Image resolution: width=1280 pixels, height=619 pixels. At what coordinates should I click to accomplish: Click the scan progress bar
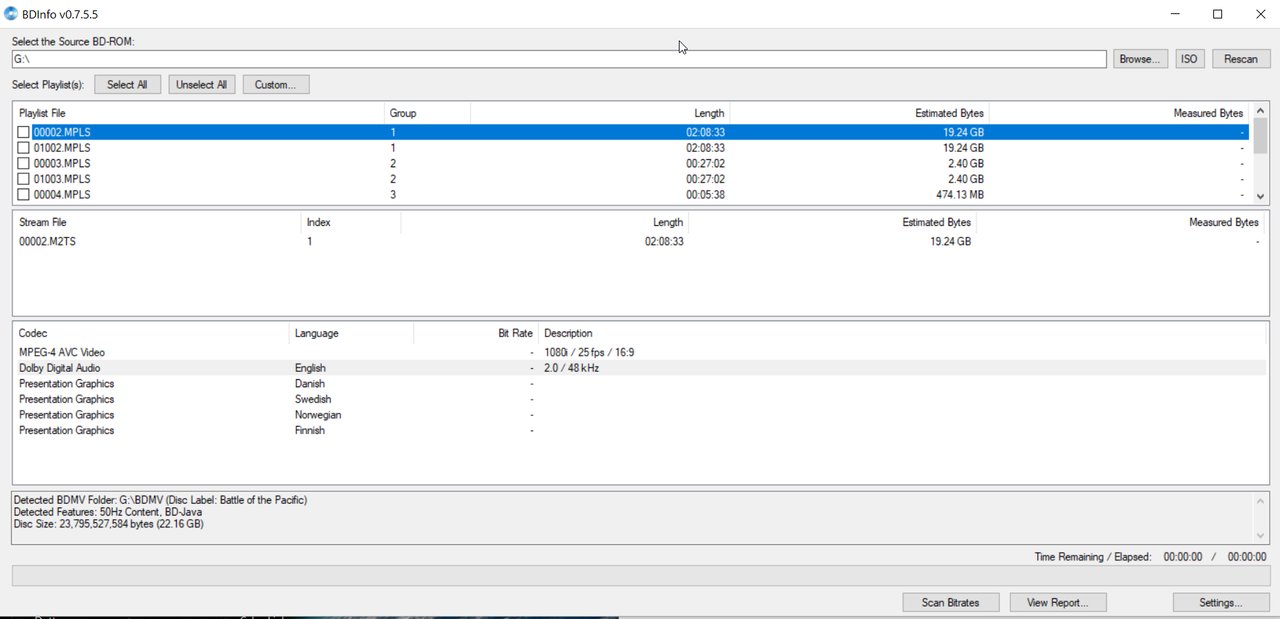640,575
